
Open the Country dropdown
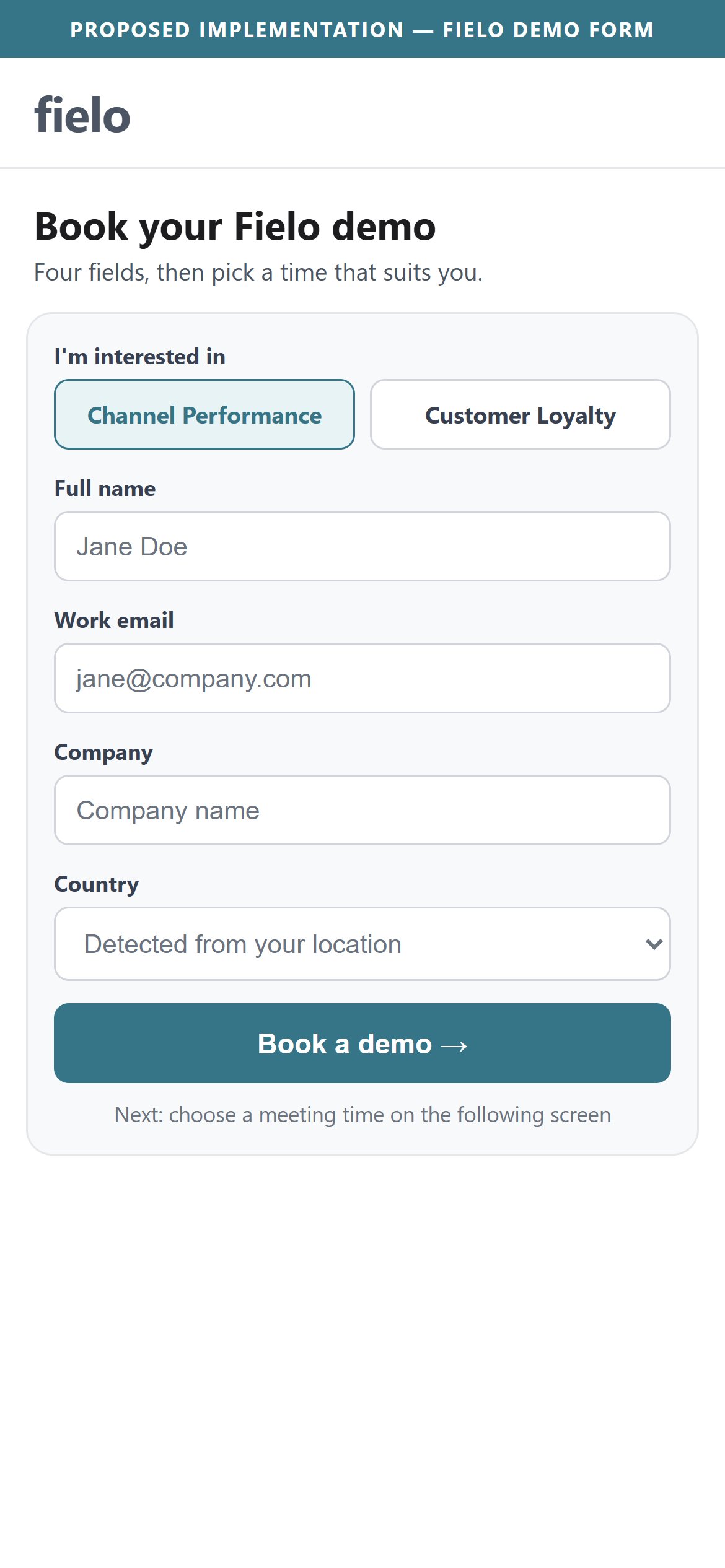point(362,944)
